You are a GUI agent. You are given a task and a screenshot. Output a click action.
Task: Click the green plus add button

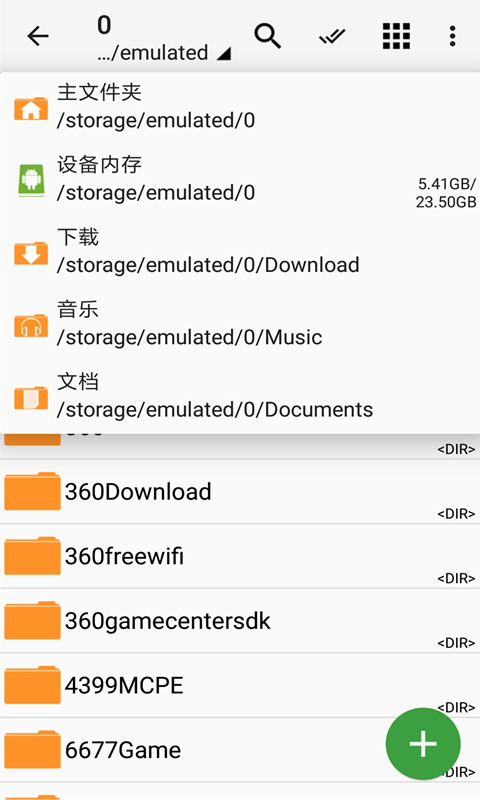[x=423, y=743]
